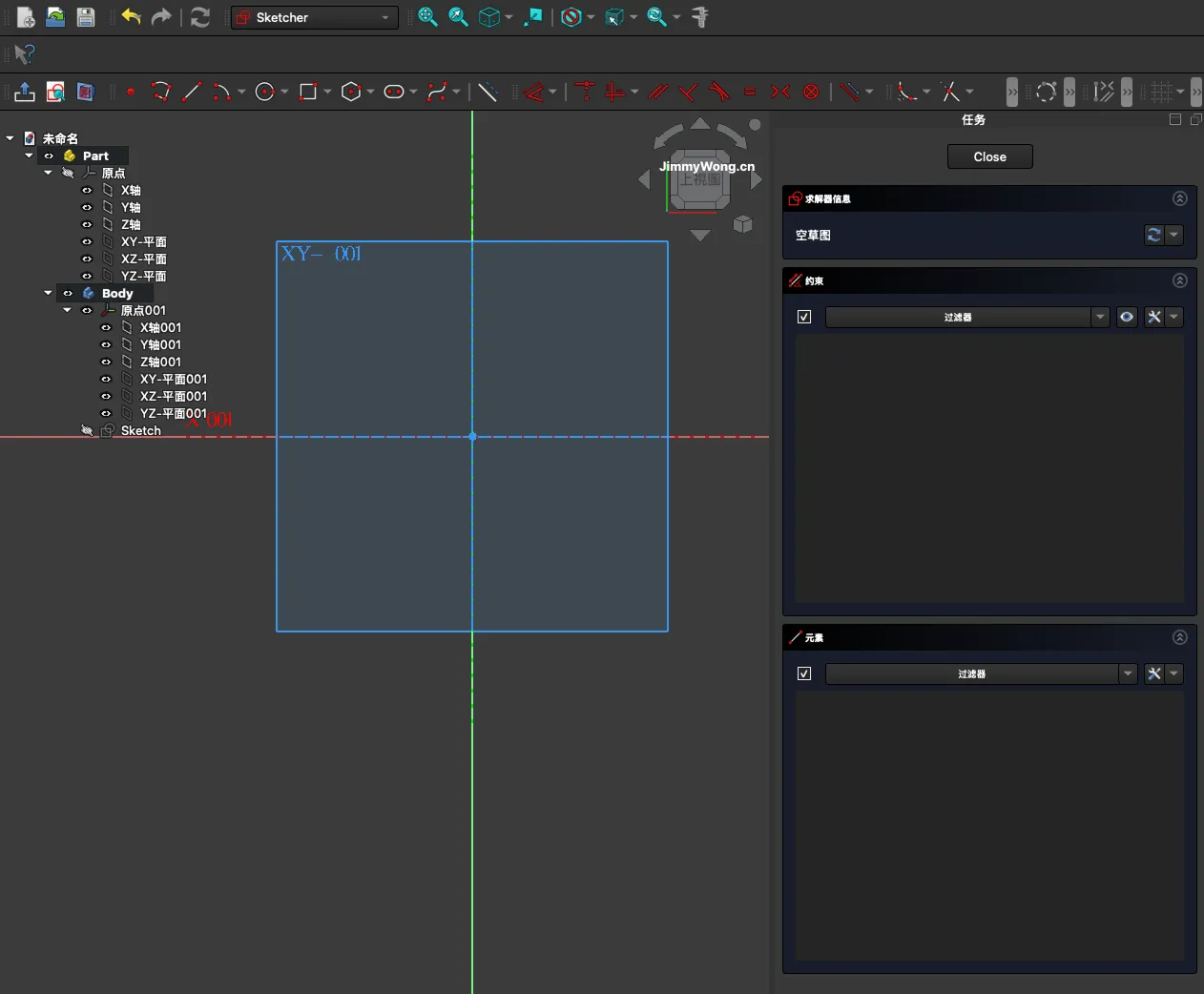Viewport: 1204px width, 994px height.
Task: Toggle visibility of XY-平面001
Action: (106, 380)
